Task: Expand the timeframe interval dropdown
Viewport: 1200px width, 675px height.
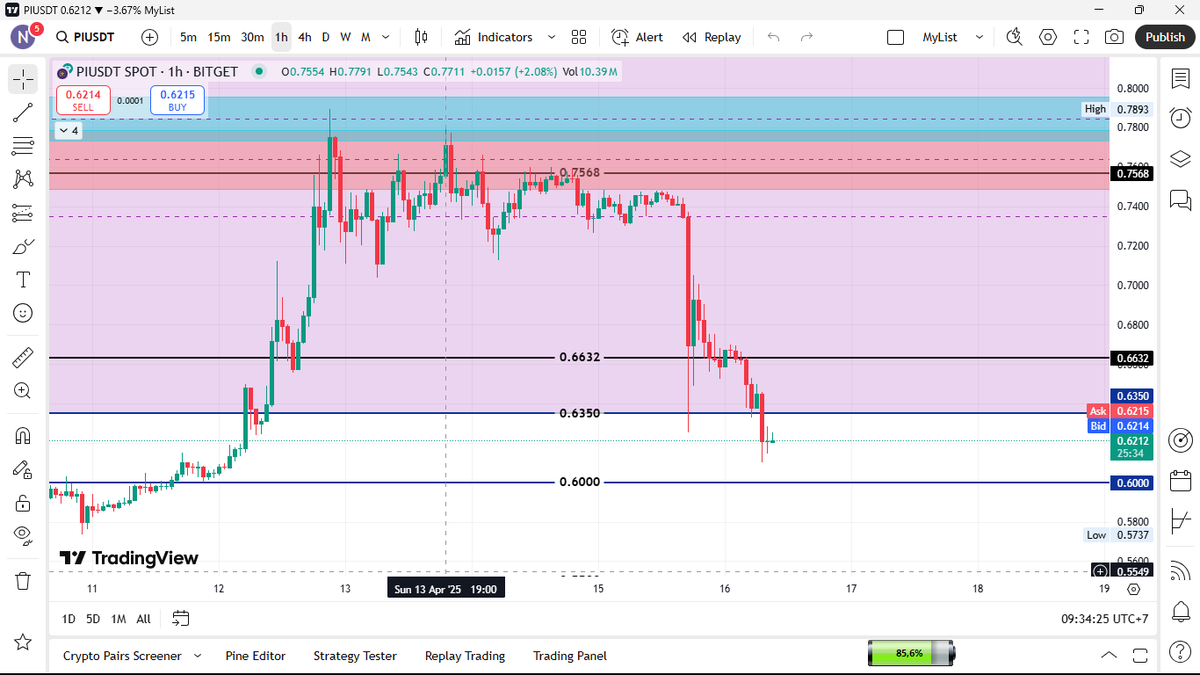Action: pyautogui.click(x=386, y=37)
